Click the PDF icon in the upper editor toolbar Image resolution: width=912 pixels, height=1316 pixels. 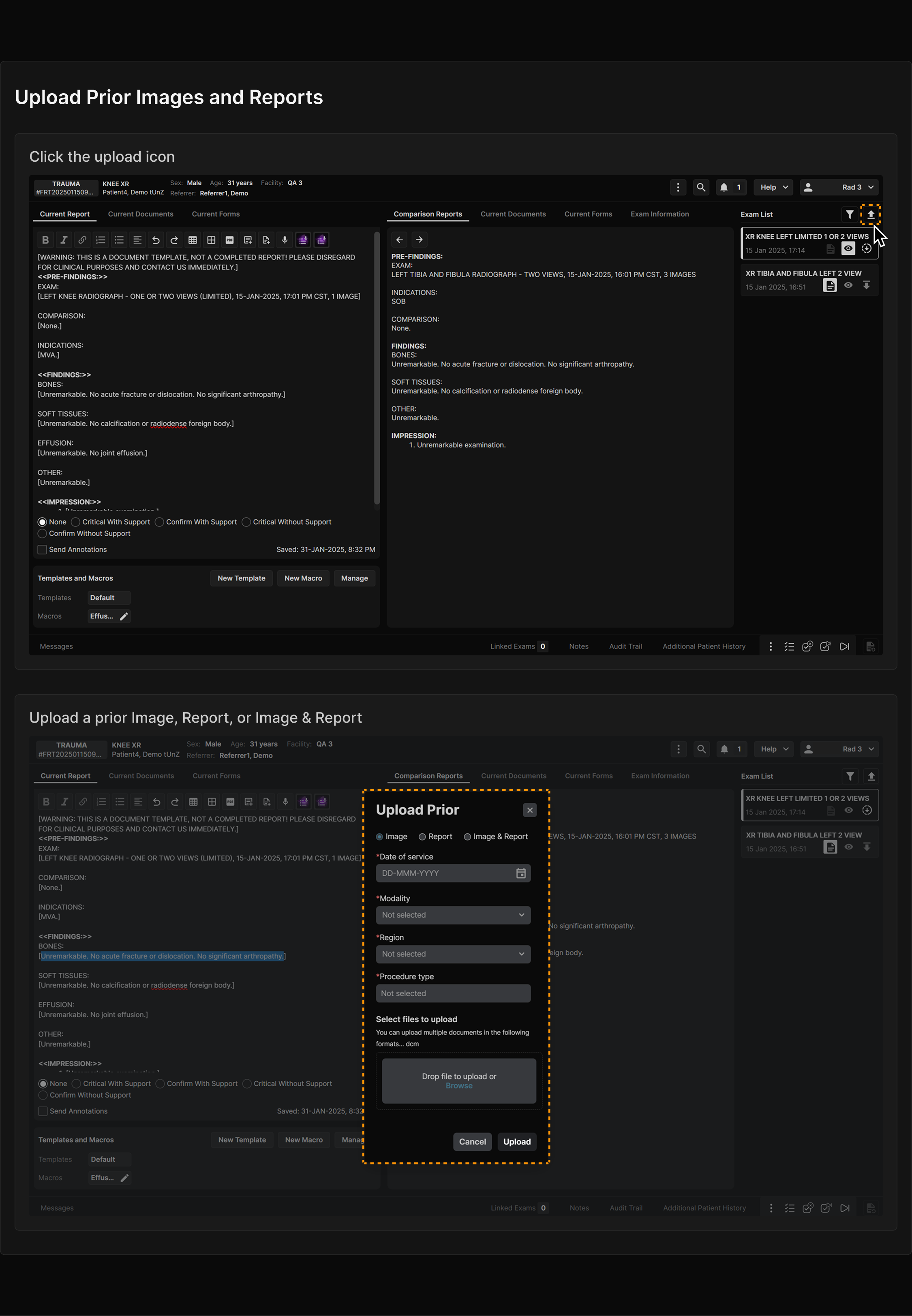tap(230, 240)
